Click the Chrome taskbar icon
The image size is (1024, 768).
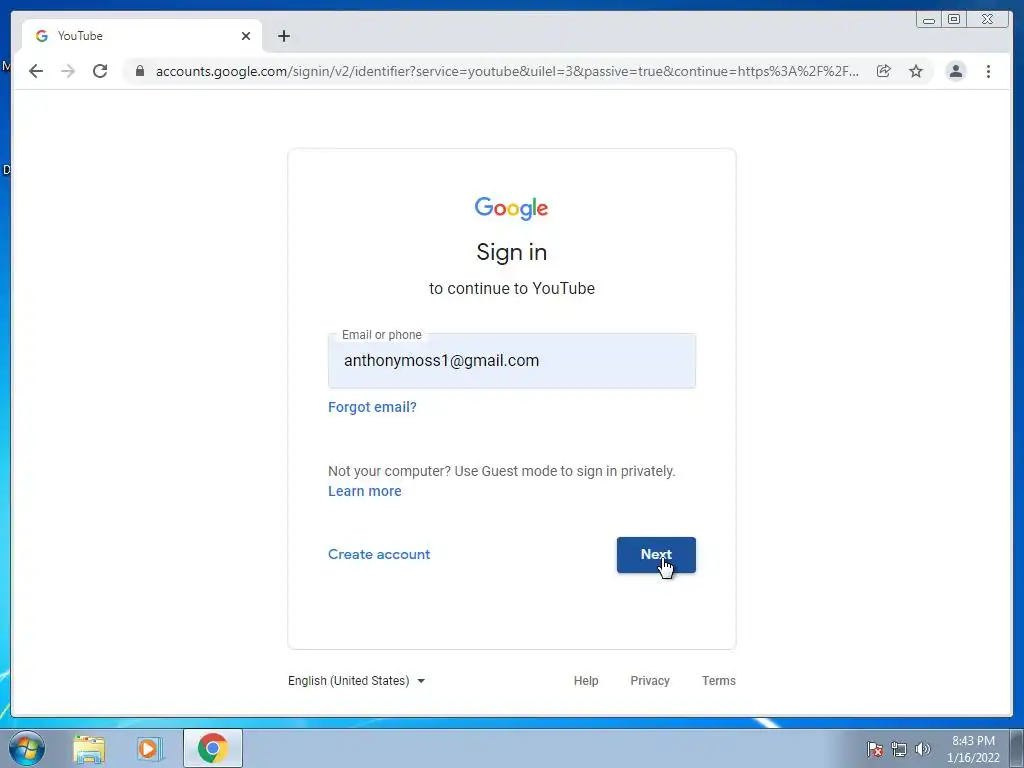click(x=213, y=748)
